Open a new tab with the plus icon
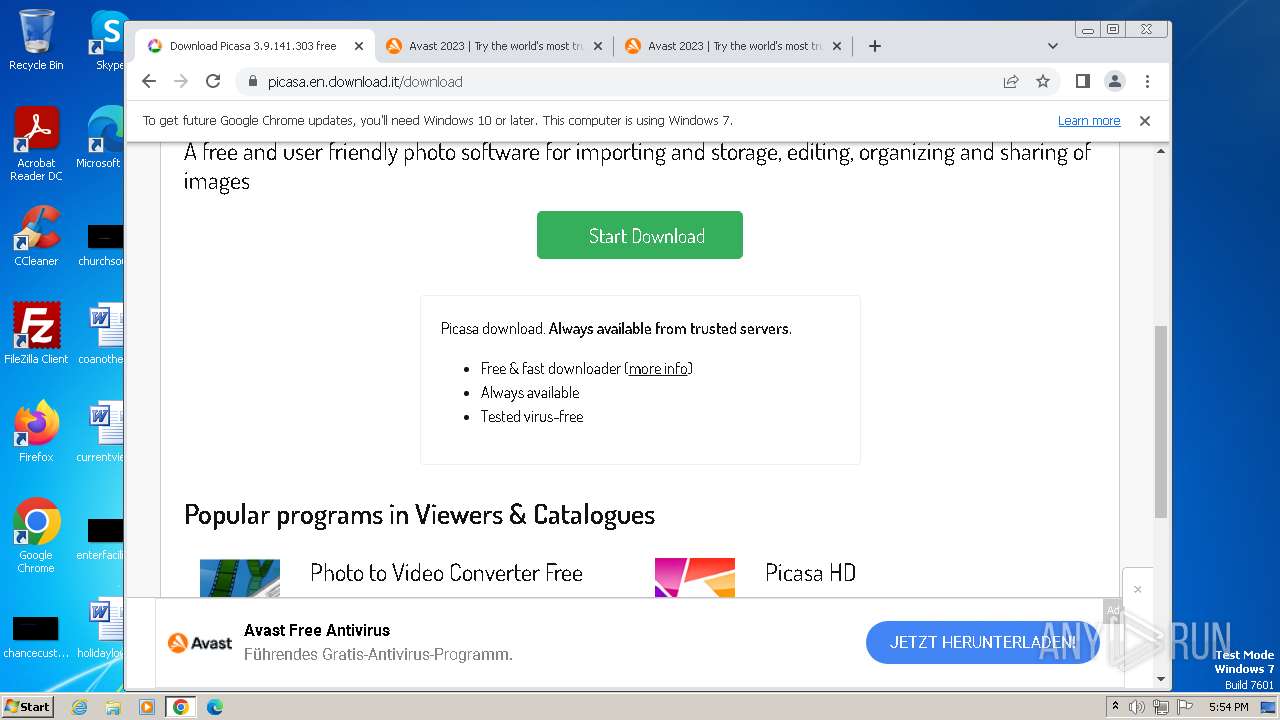This screenshot has width=1280, height=720. (x=874, y=46)
